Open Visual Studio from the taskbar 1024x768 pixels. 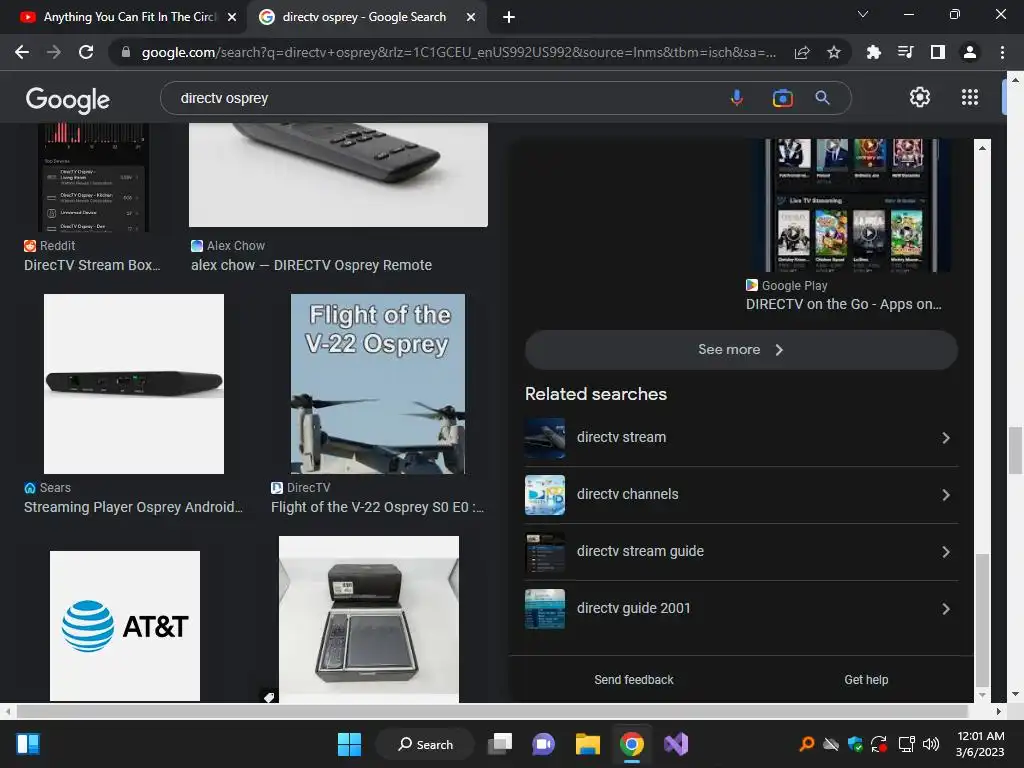click(676, 744)
